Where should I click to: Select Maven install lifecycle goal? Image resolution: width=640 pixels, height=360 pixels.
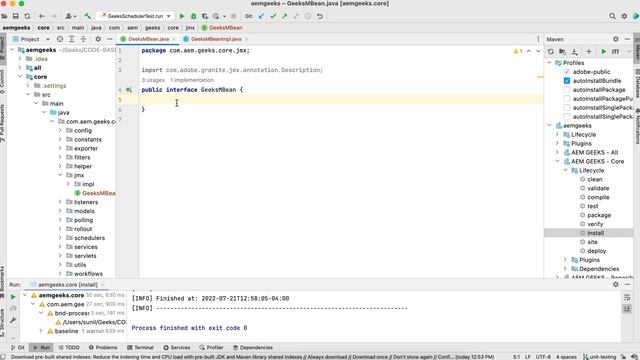point(595,233)
